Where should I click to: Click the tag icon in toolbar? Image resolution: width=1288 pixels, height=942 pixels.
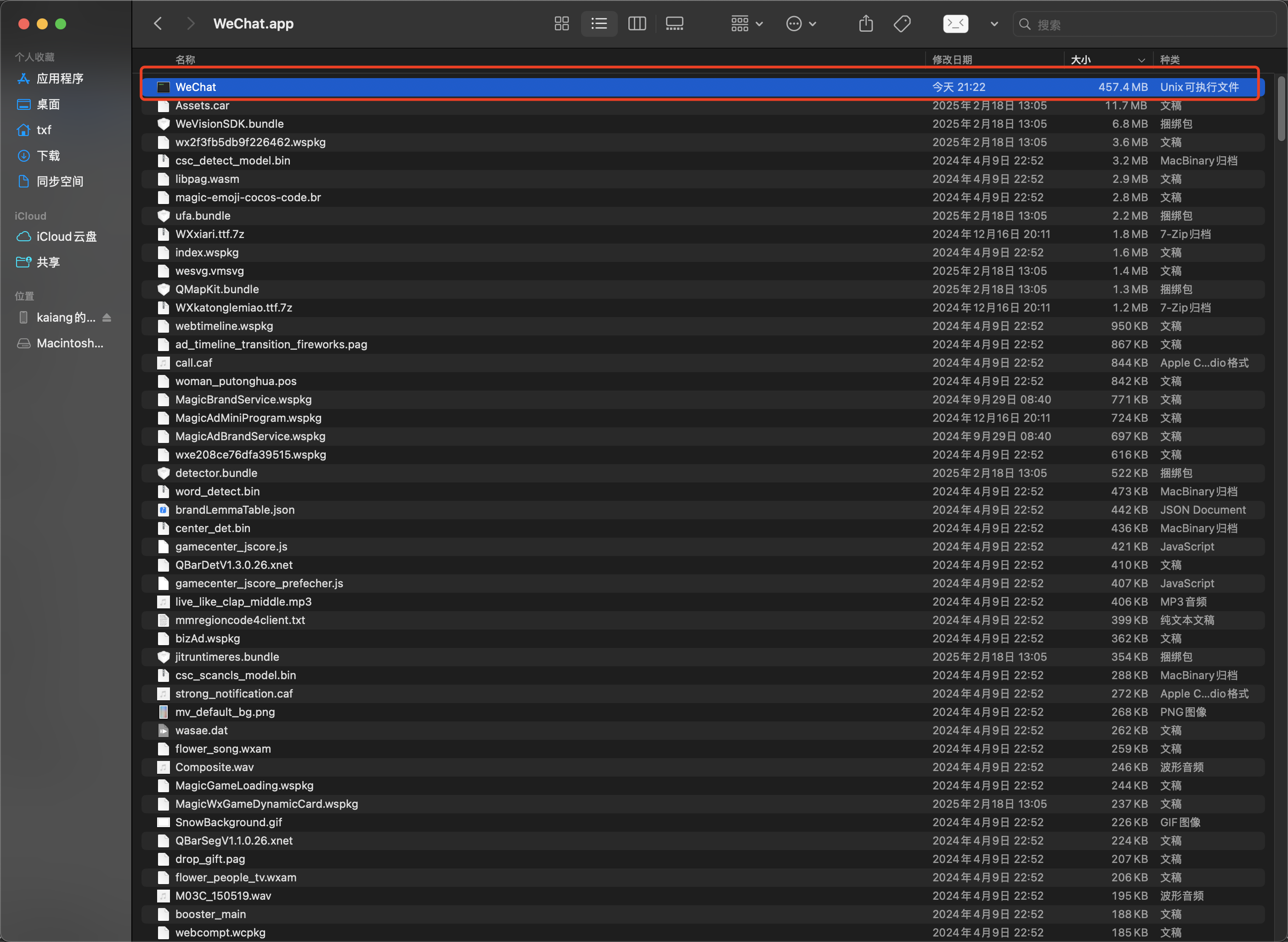coord(902,23)
